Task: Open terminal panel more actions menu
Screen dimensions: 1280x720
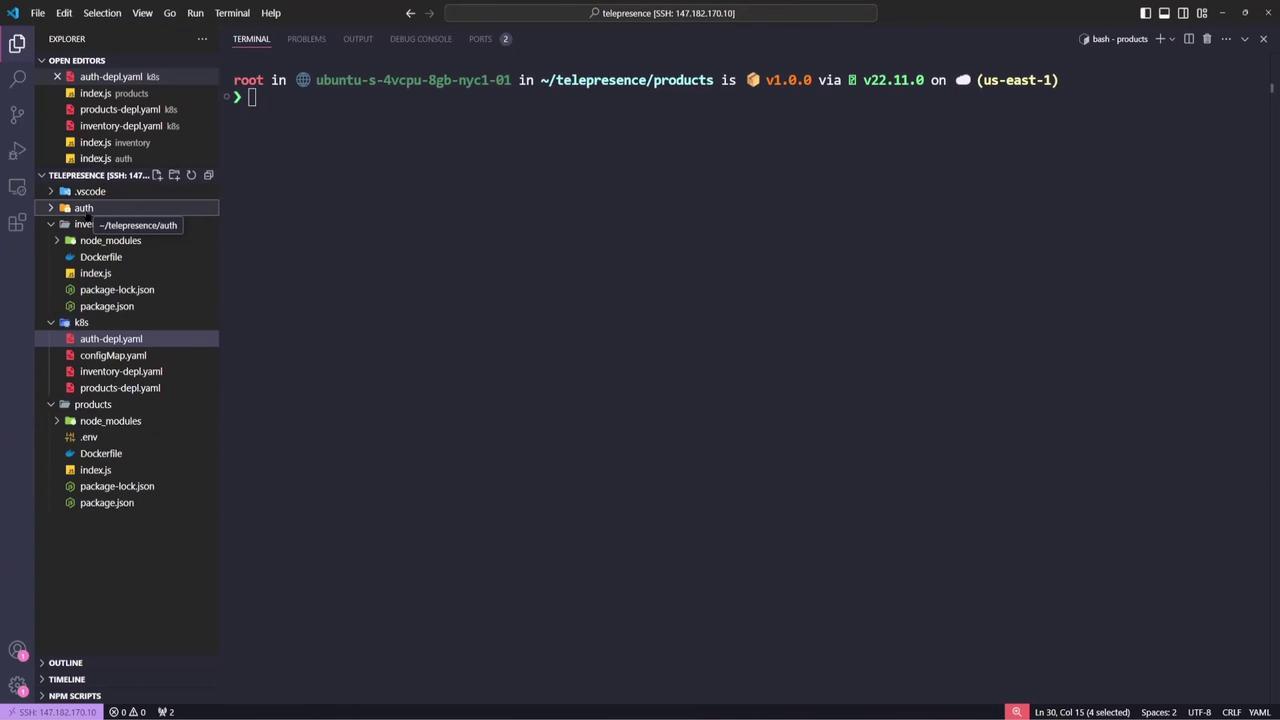Action: point(1226,39)
